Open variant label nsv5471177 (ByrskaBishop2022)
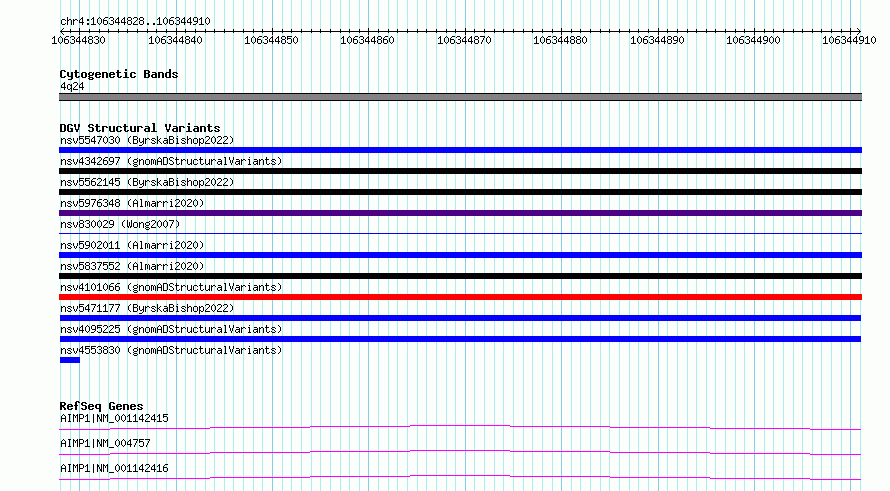This screenshot has height=491, width=890. click(x=147, y=308)
